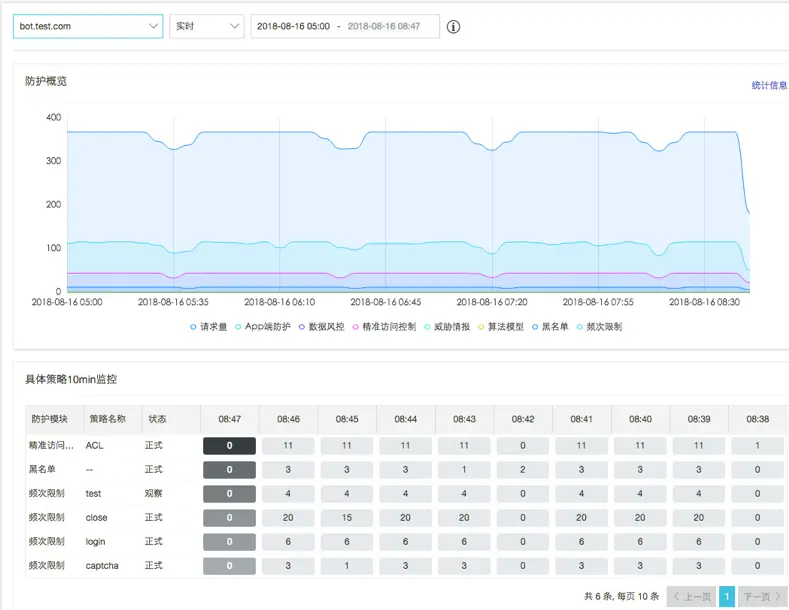The image size is (789, 610).
Task: Toggle the 请求量 legend series
Action: (x=208, y=327)
